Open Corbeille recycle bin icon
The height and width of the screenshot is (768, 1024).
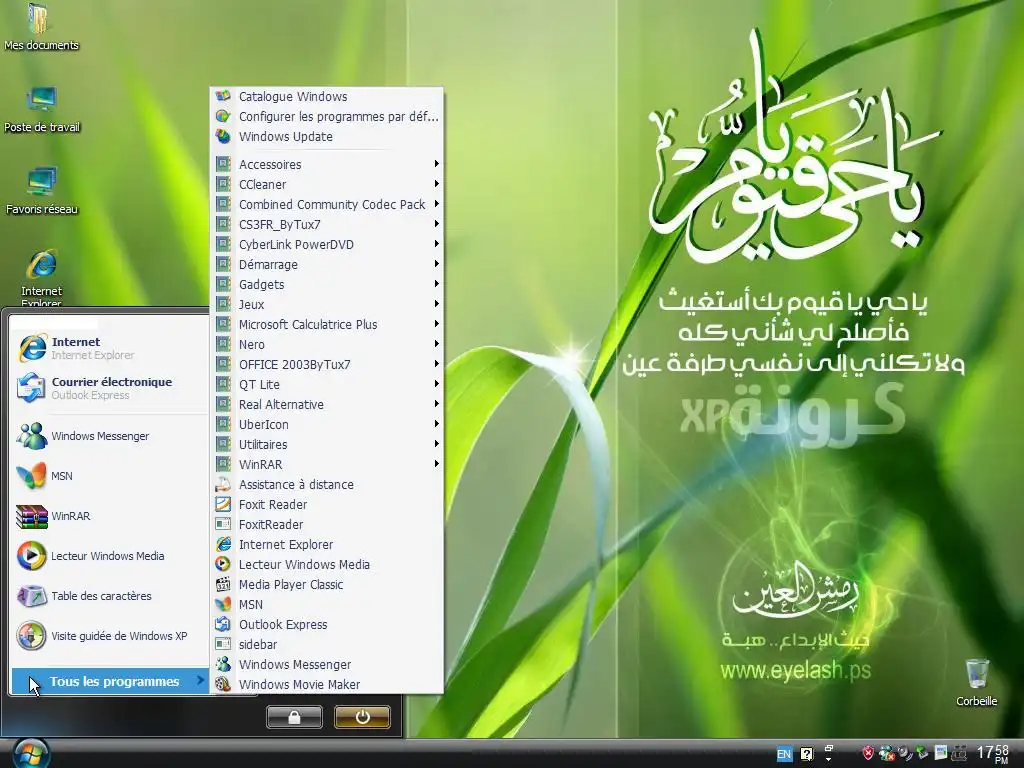point(976,682)
